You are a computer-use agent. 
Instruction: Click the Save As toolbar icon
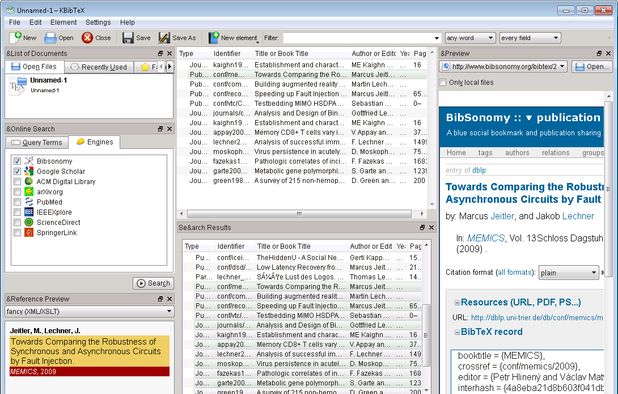click(164, 38)
